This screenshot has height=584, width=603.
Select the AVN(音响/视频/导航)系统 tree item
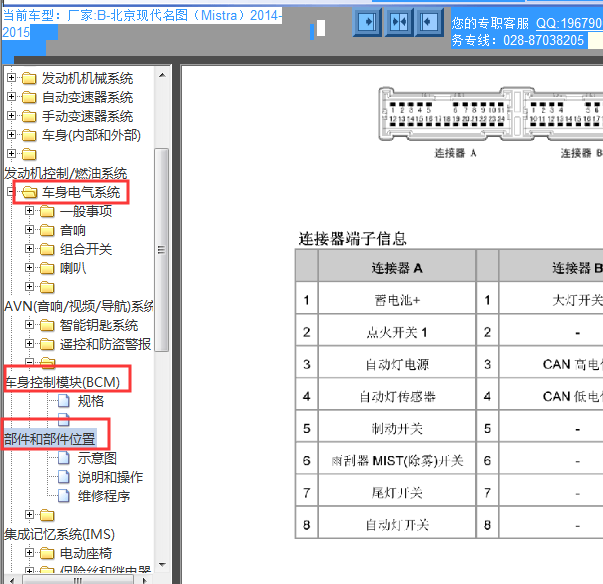(78, 306)
